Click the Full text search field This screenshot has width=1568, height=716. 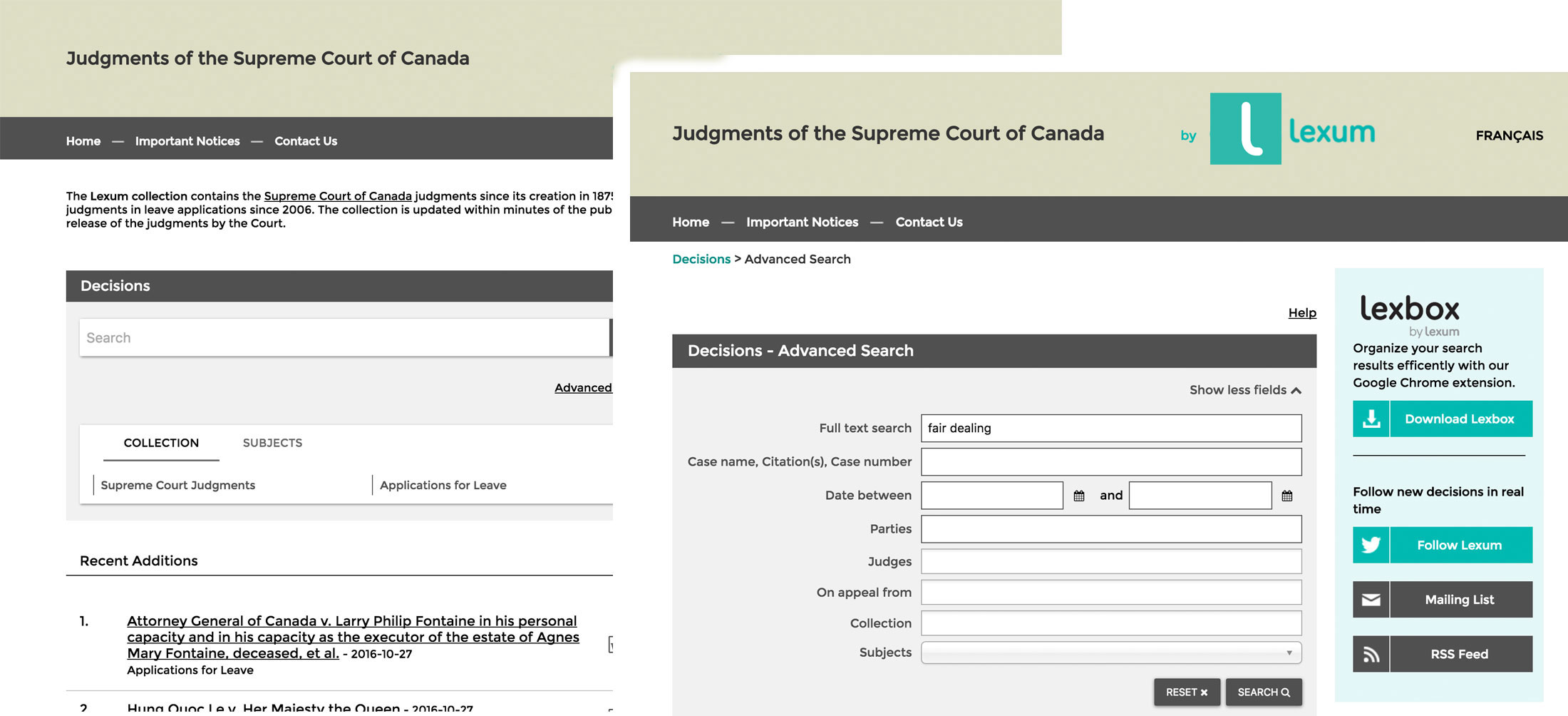[x=1110, y=429]
